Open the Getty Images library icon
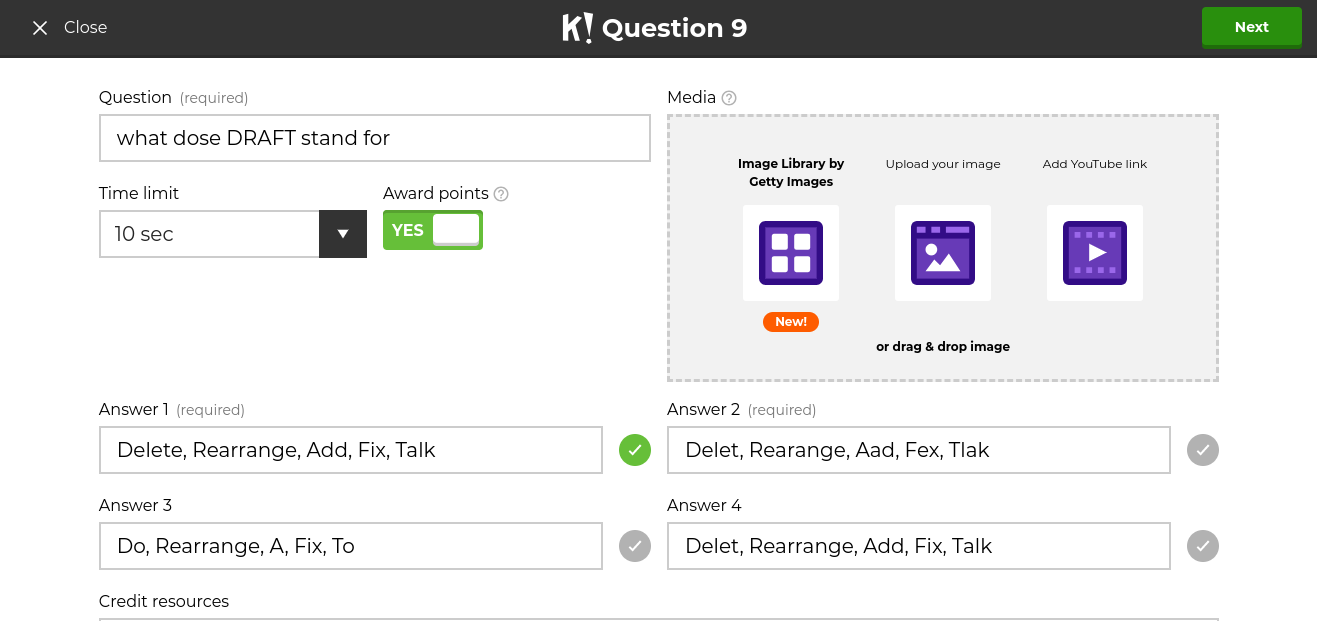The width and height of the screenshot is (1317, 621). pyautogui.click(x=790, y=253)
